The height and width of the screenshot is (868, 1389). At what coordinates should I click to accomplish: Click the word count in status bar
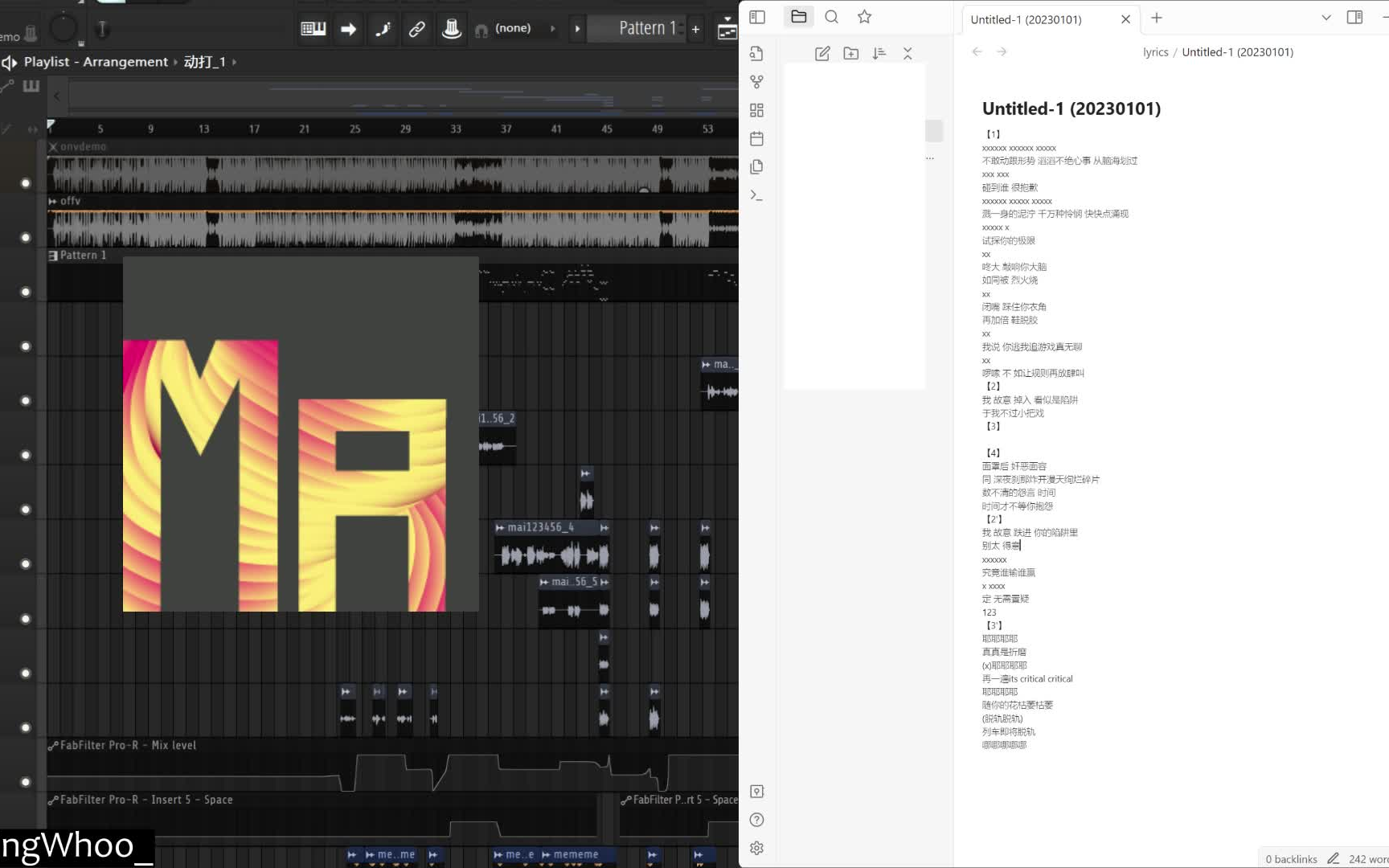click(x=1368, y=859)
